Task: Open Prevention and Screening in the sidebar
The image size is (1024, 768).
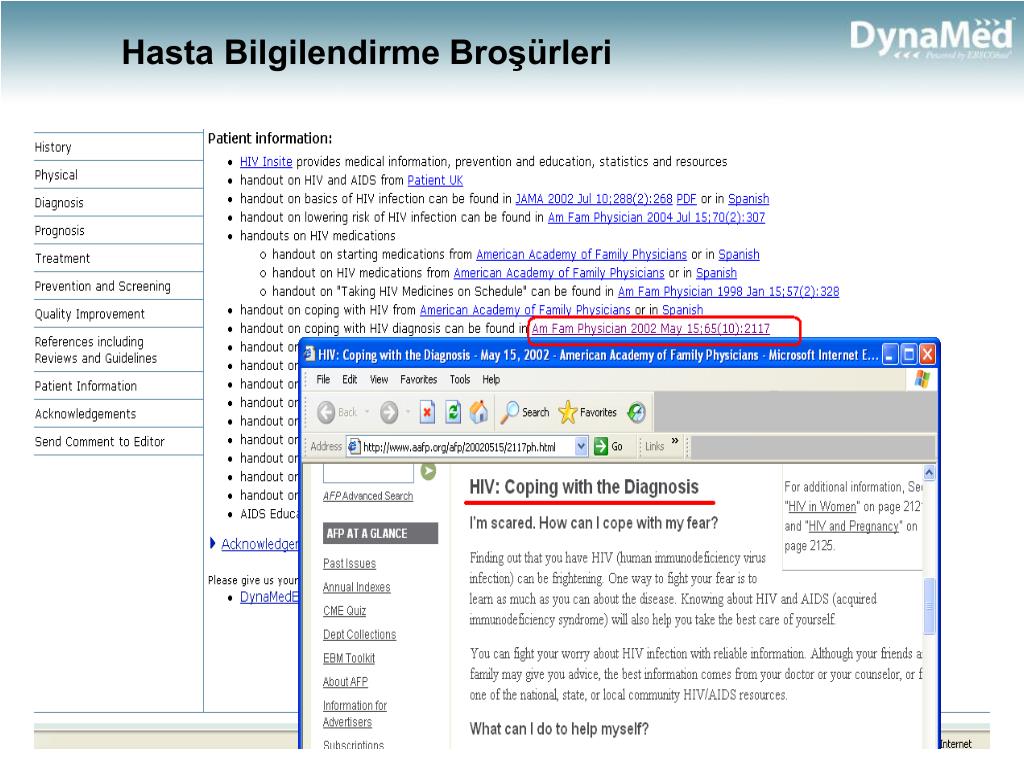Action: (103, 286)
